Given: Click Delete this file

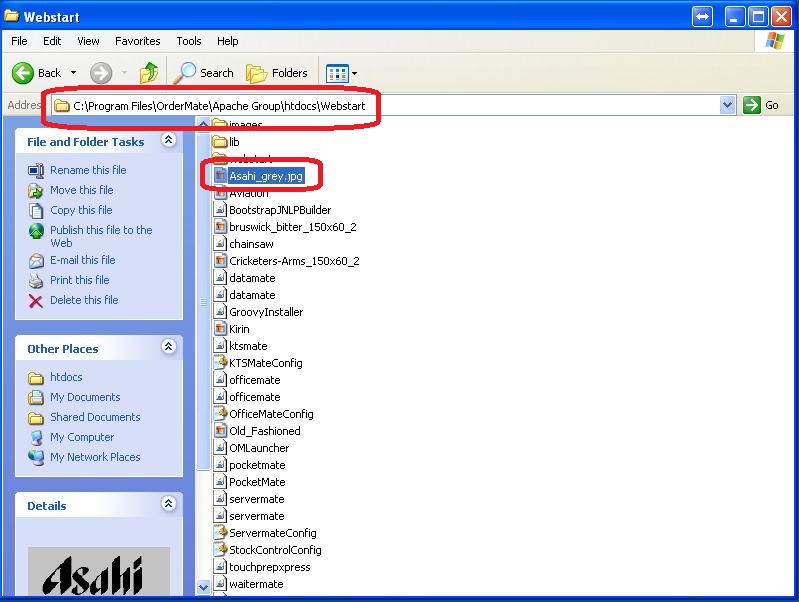Looking at the screenshot, I should point(84,300).
